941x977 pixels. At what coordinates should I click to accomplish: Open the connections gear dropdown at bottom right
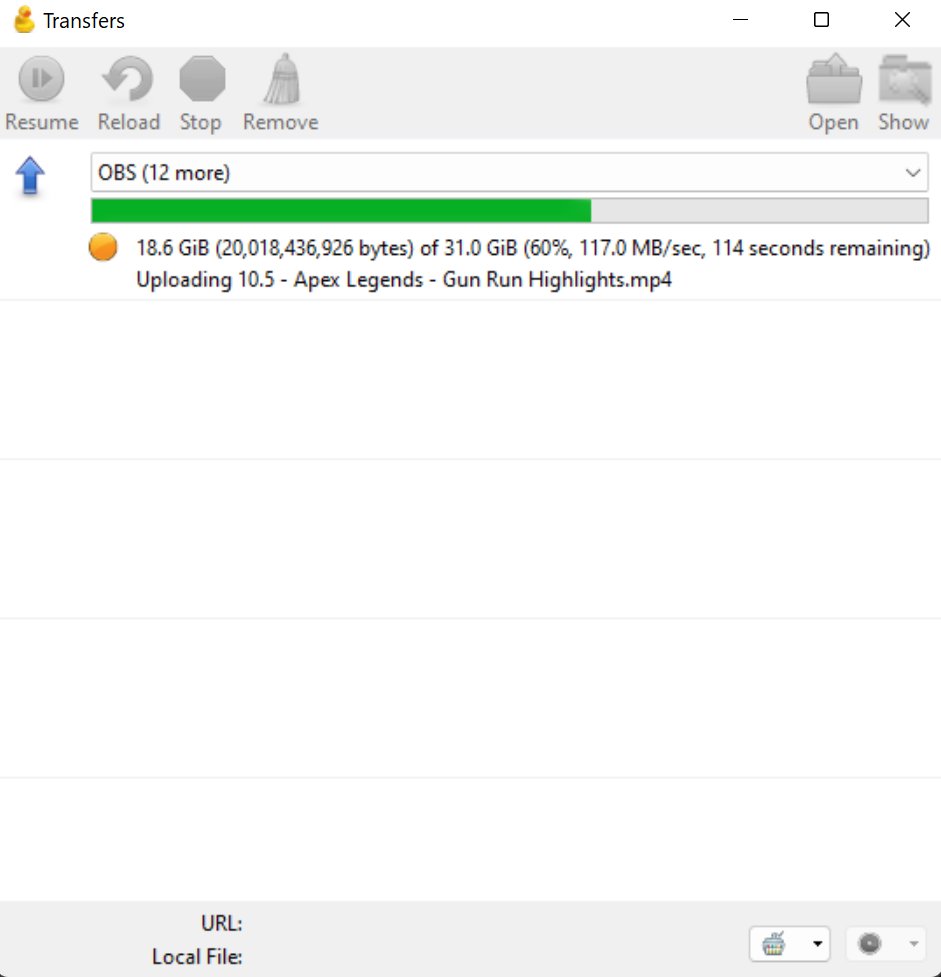tap(886, 943)
